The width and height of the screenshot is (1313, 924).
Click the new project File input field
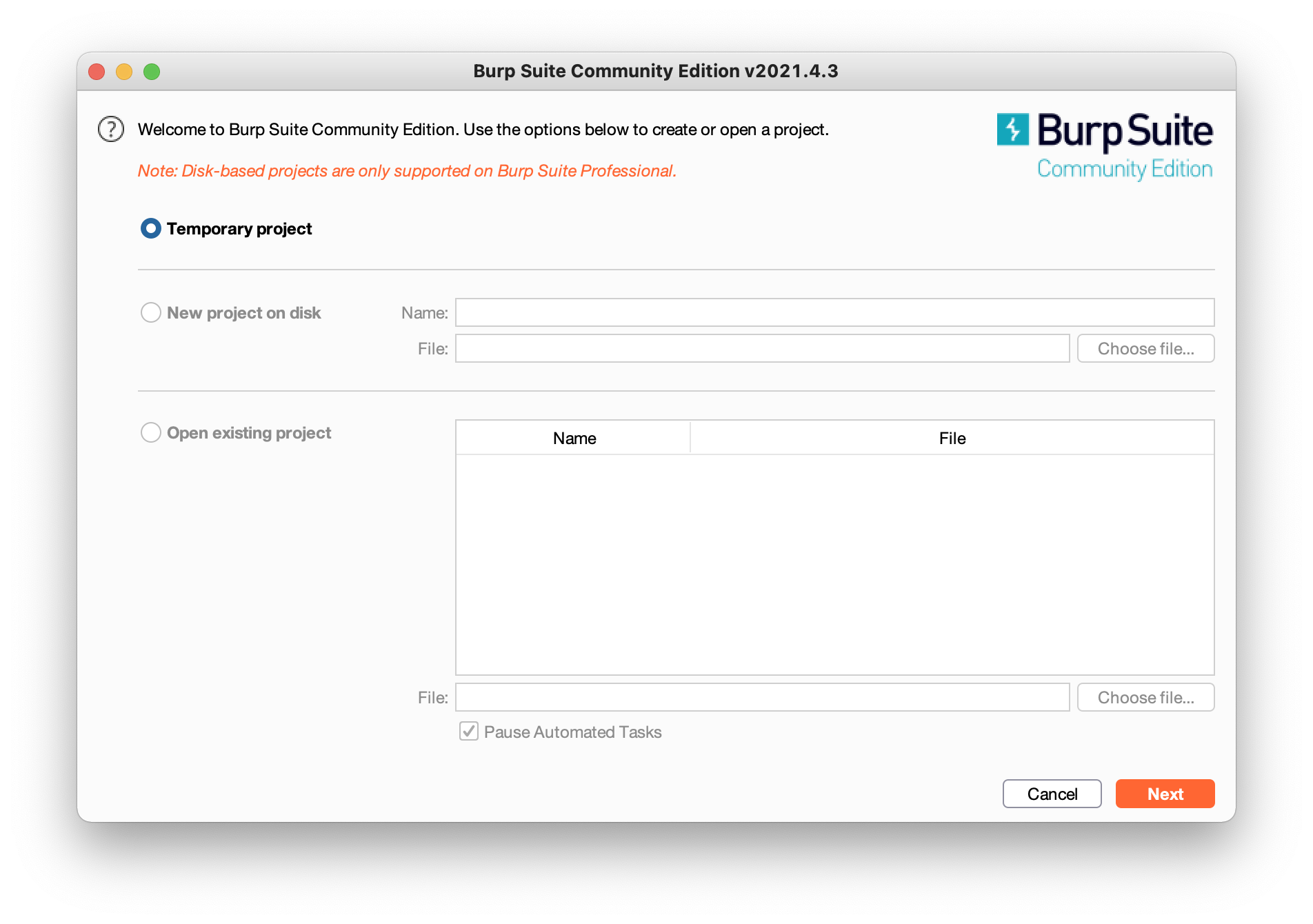[x=762, y=348]
